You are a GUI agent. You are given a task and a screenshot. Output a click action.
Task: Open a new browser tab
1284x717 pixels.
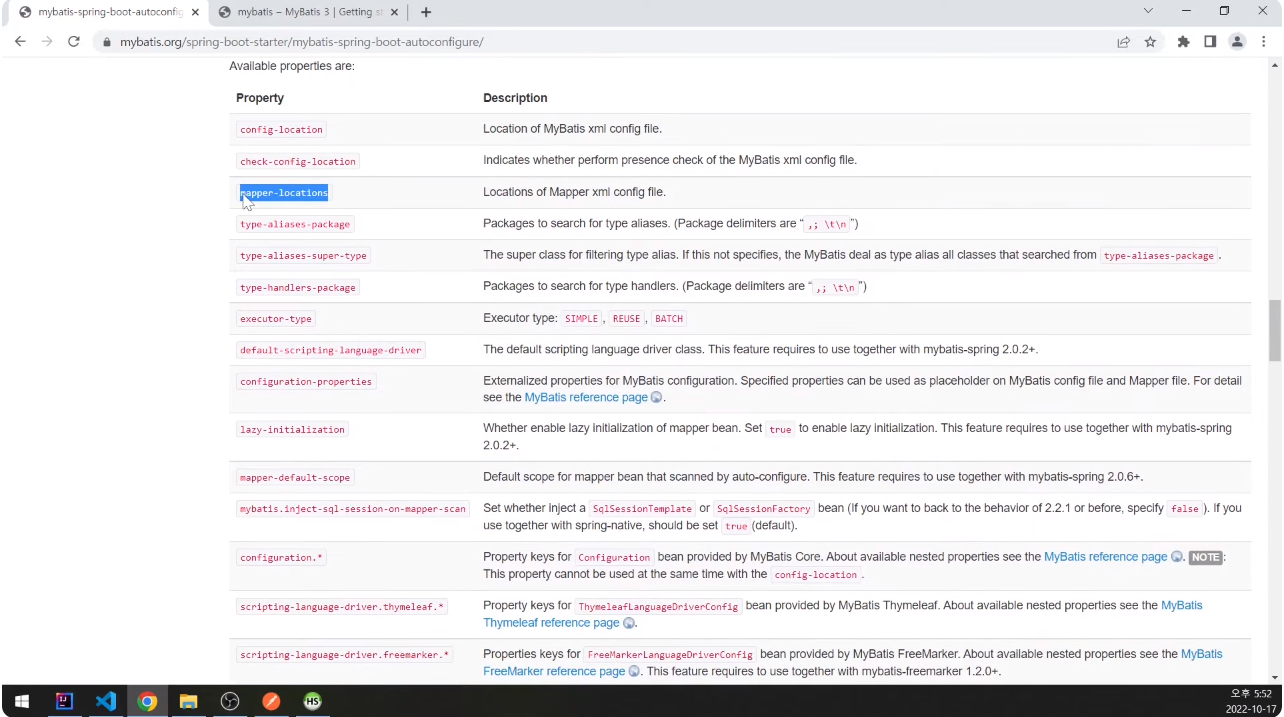(x=426, y=12)
